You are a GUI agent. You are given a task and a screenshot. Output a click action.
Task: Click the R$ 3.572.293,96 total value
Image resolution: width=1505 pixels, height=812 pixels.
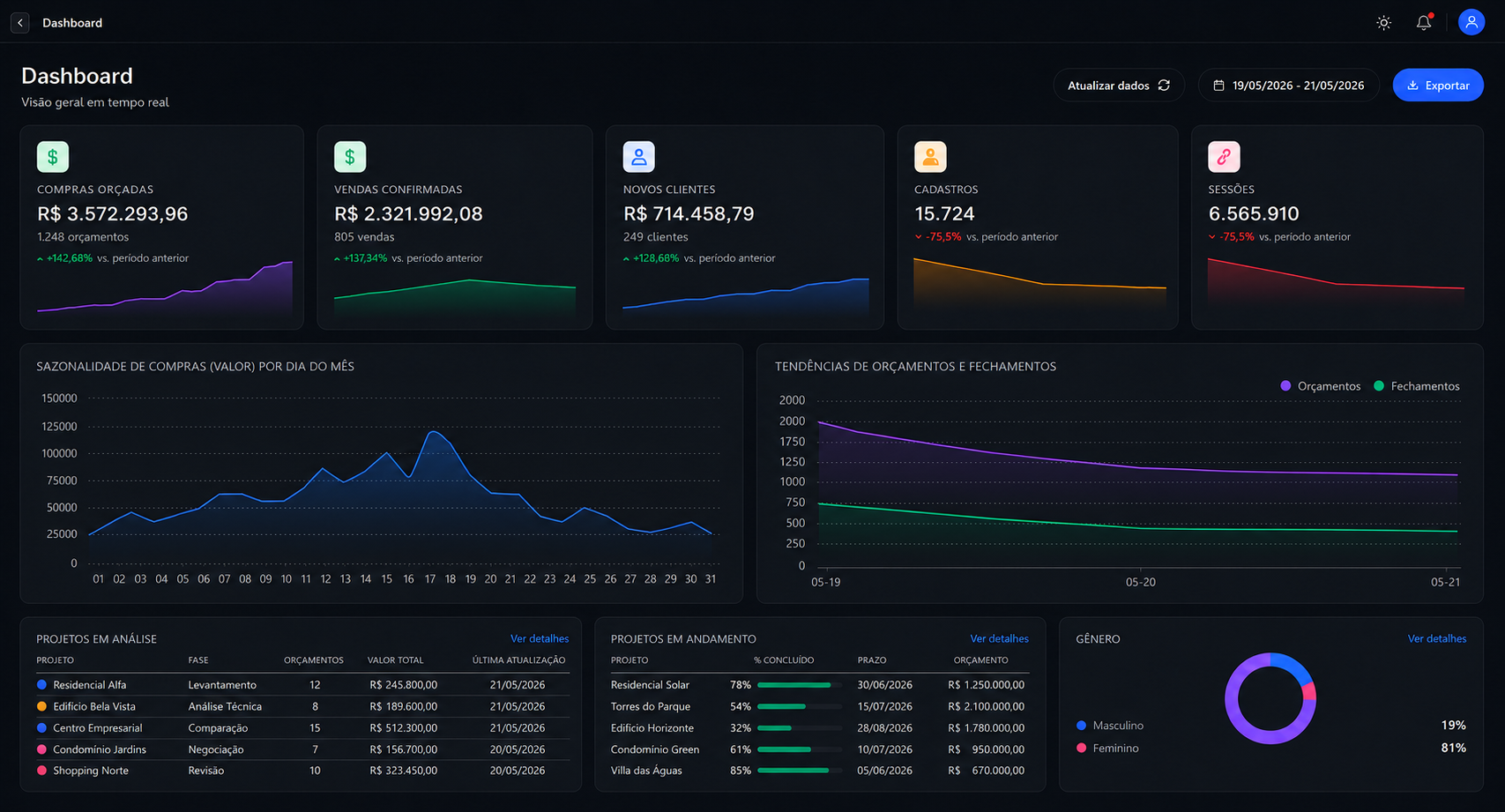113,213
